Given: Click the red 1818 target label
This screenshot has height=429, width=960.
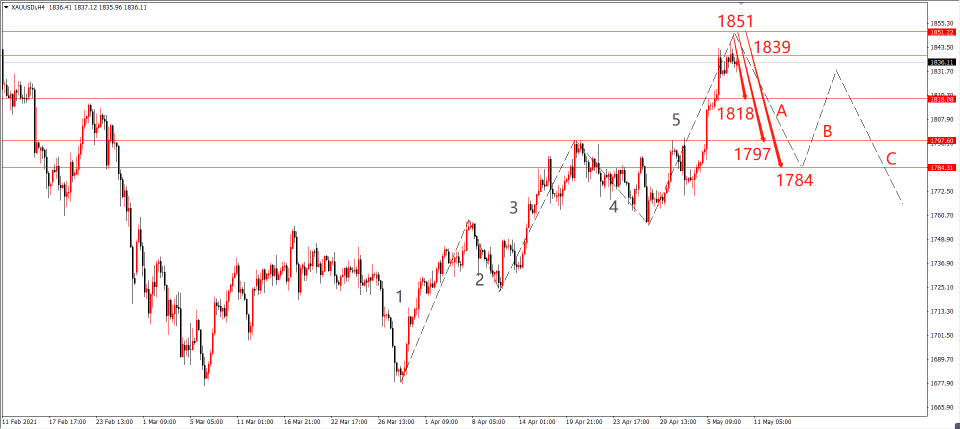Looking at the screenshot, I should pyautogui.click(x=735, y=113).
